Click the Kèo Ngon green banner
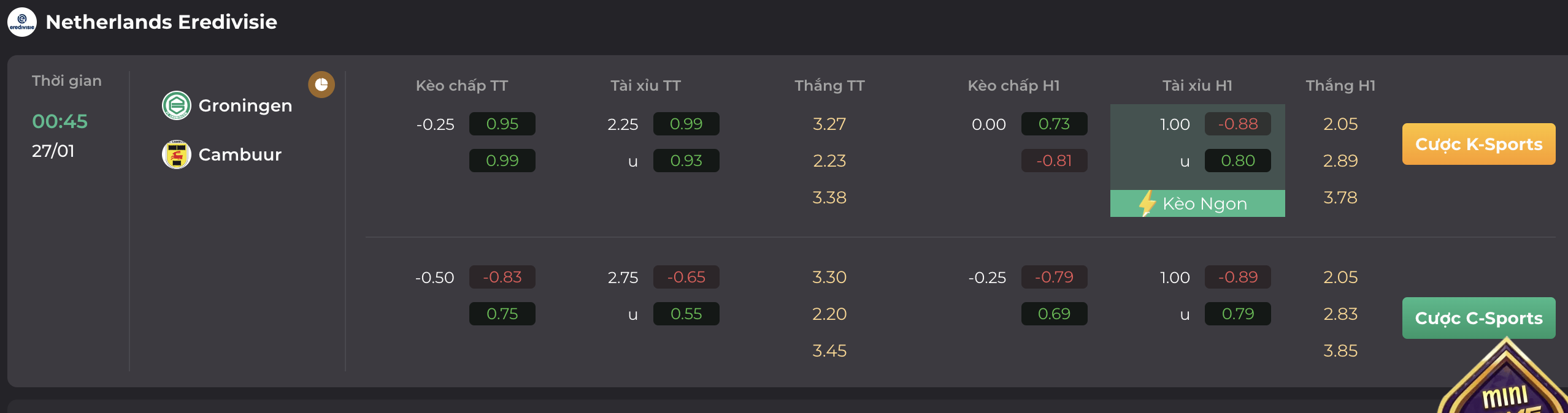The image size is (1568, 413). click(x=1197, y=203)
